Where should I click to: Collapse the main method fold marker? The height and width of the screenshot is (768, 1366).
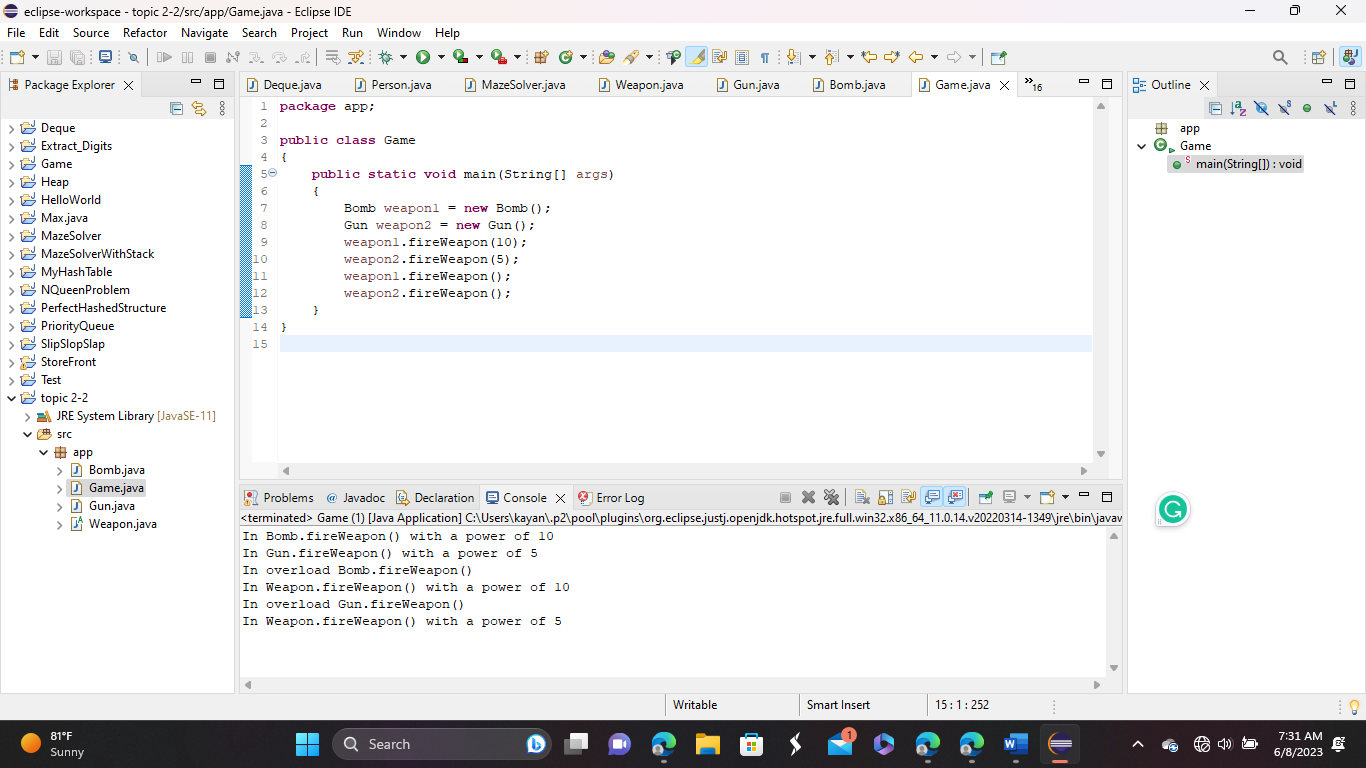point(271,174)
